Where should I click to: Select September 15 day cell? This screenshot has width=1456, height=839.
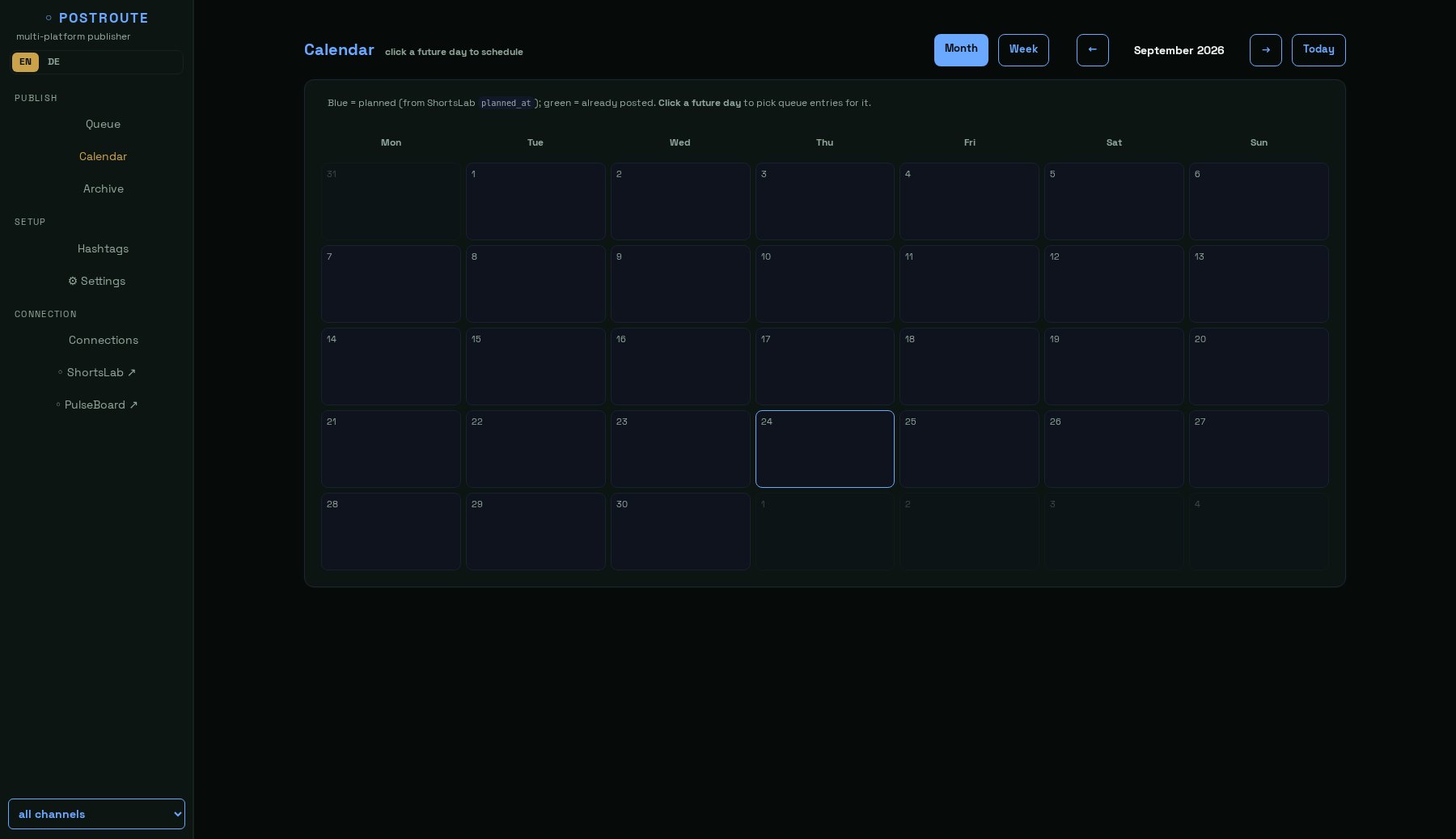click(x=535, y=367)
